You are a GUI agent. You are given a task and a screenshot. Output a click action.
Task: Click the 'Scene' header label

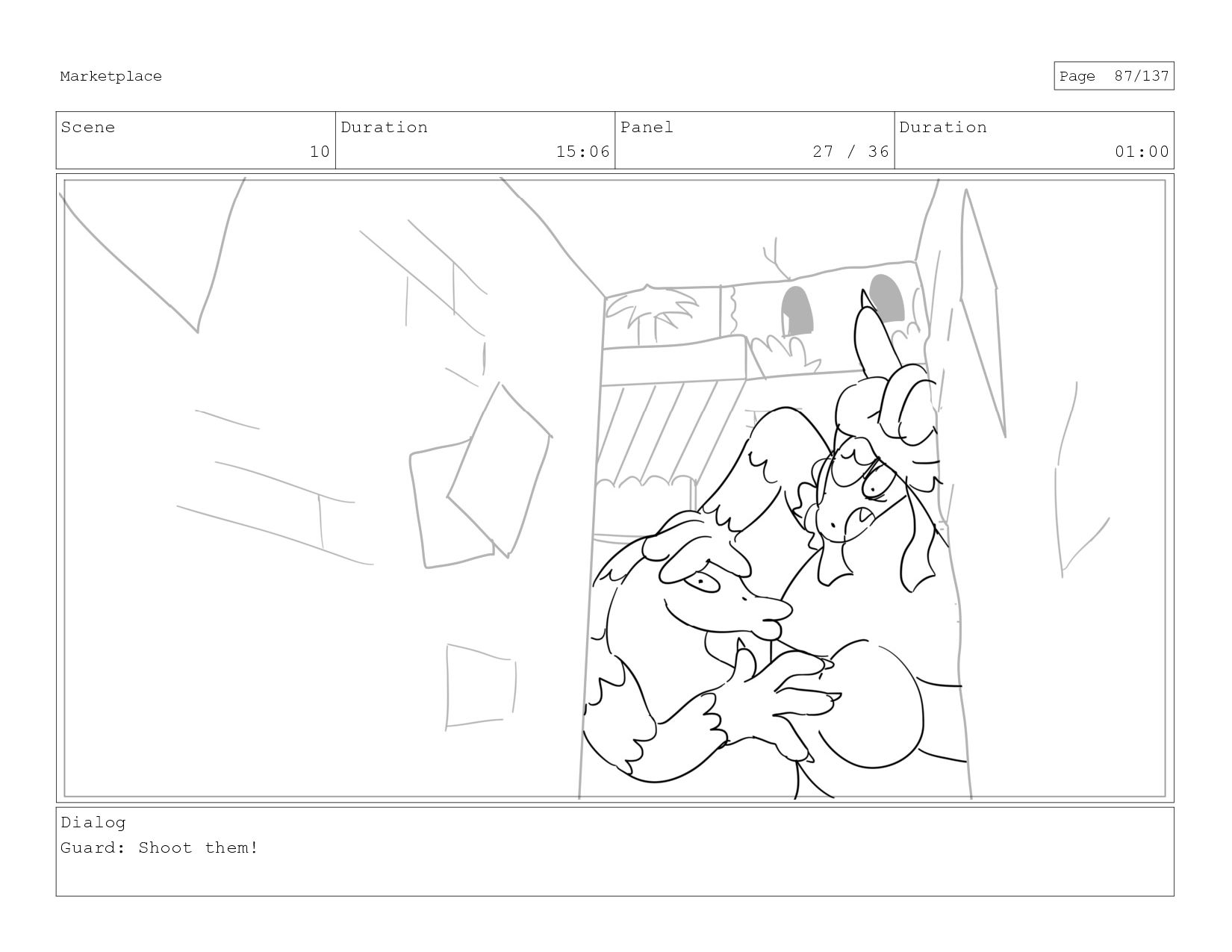pyautogui.click(x=88, y=128)
